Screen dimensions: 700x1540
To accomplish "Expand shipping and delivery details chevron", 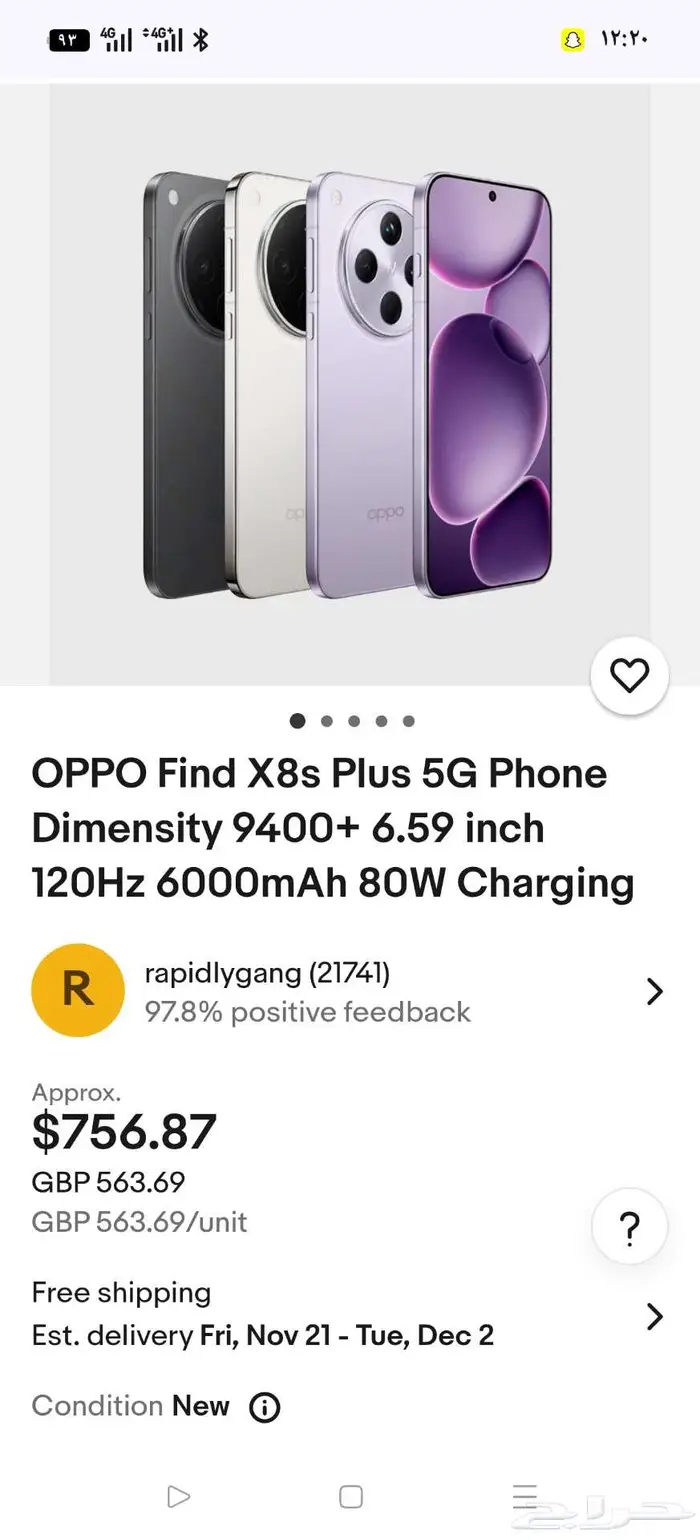I will click(654, 1316).
